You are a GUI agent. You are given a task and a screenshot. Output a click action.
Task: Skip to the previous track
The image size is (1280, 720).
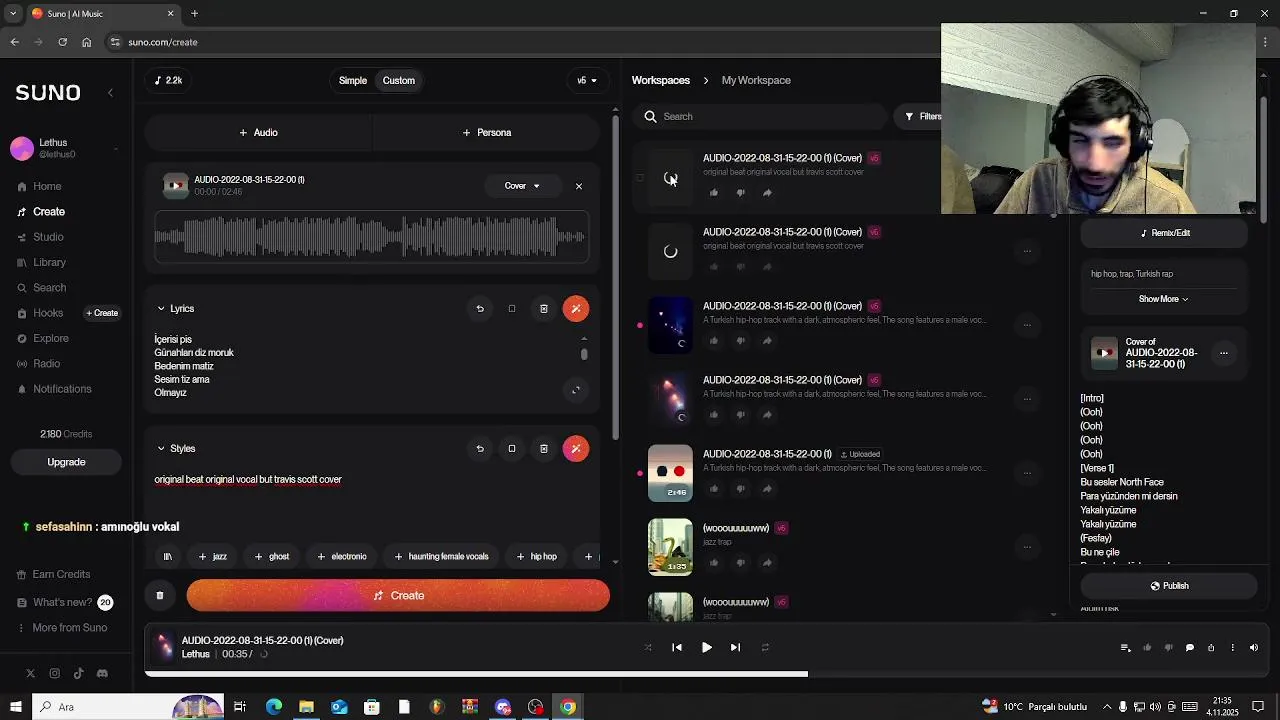677,647
